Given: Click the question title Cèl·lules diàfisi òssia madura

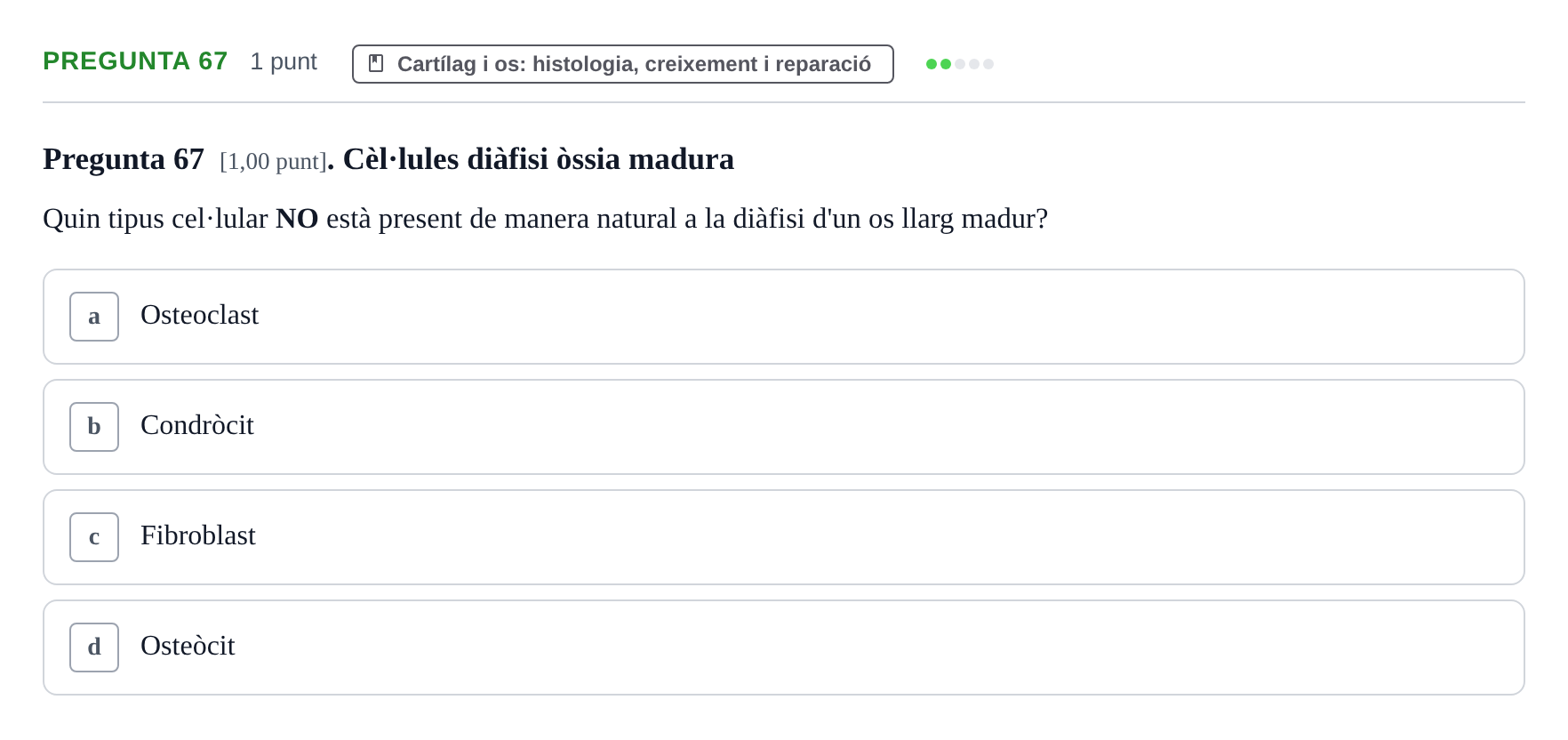Looking at the screenshot, I should coord(539,159).
